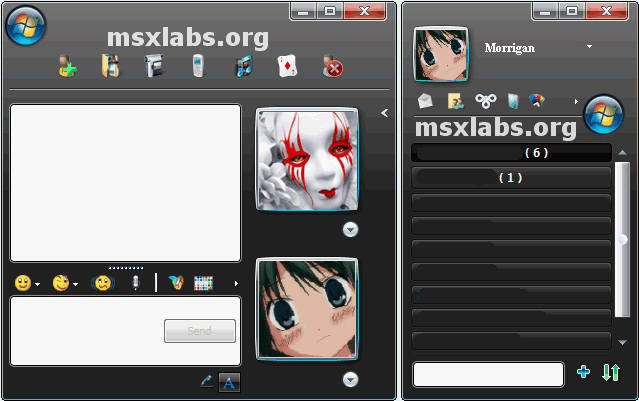Open dropdown arrow next to wink emoticon
639x401 pixels.
(x=75, y=284)
